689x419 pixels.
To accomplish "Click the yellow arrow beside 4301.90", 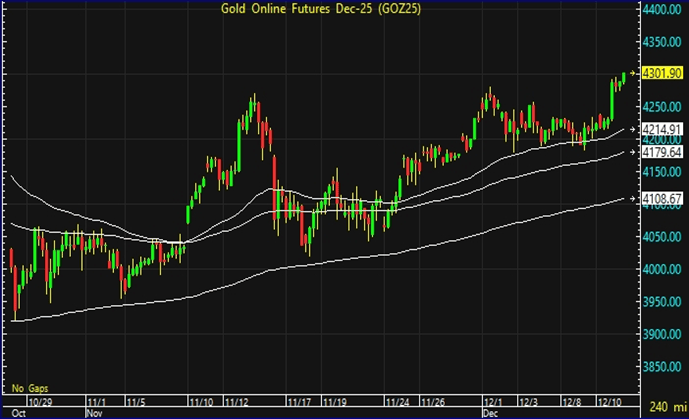I will 636,74.
